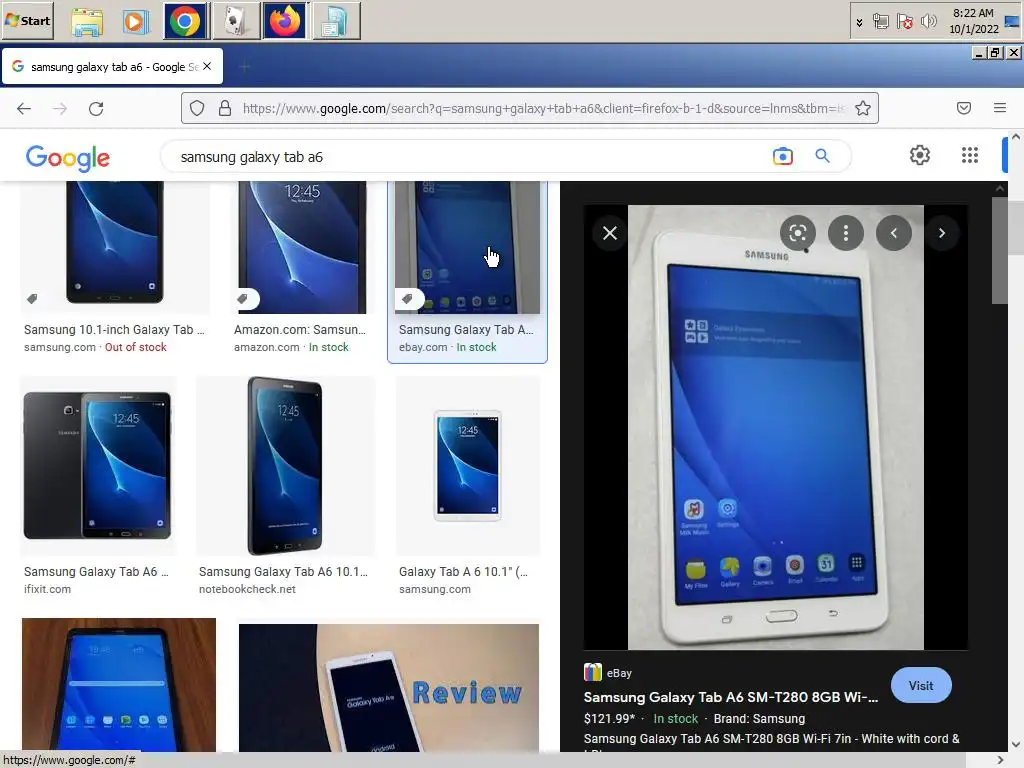Viewport: 1024px width, 768px height.
Task: Open the eBay source label link
Action: tap(608, 673)
